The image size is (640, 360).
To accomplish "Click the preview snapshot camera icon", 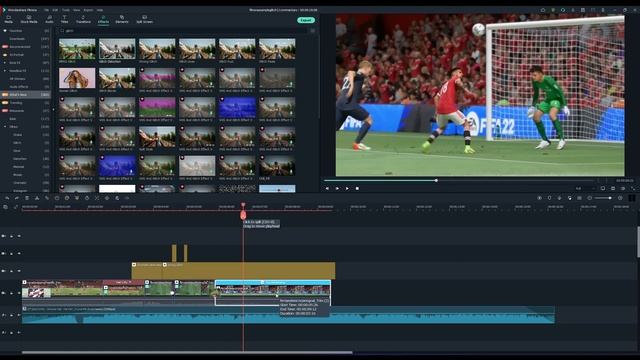I will (613, 189).
